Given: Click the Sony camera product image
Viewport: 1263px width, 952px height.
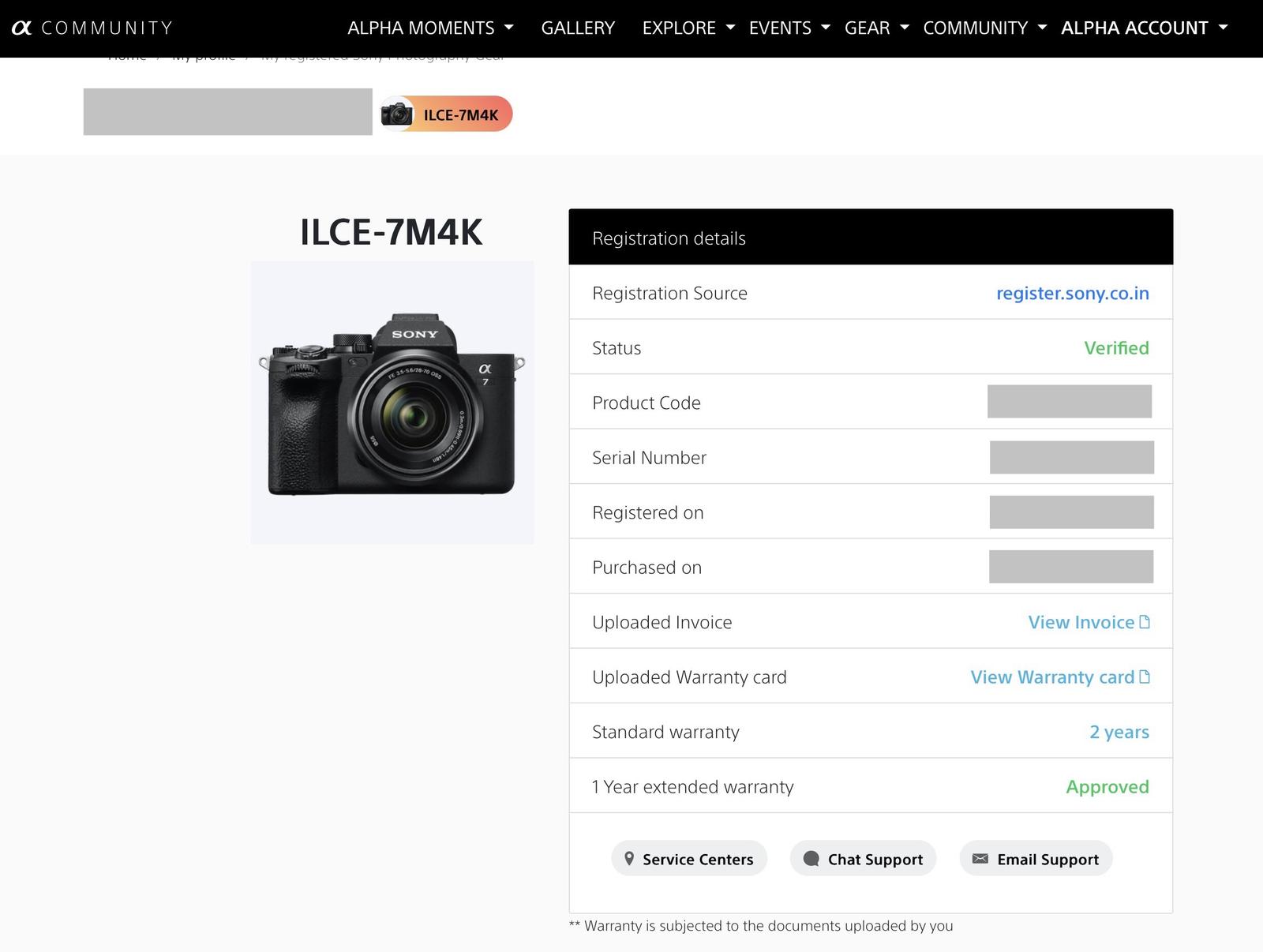Looking at the screenshot, I should click(x=392, y=403).
